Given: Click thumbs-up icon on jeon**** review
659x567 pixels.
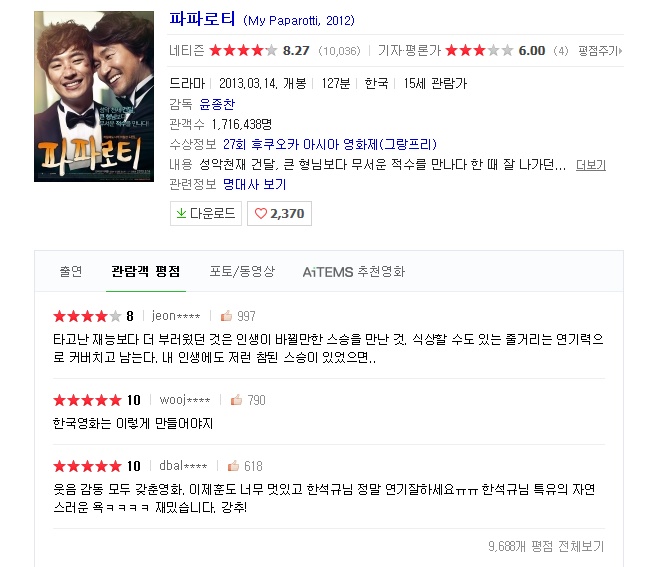Looking at the screenshot, I should tap(226, 316).
